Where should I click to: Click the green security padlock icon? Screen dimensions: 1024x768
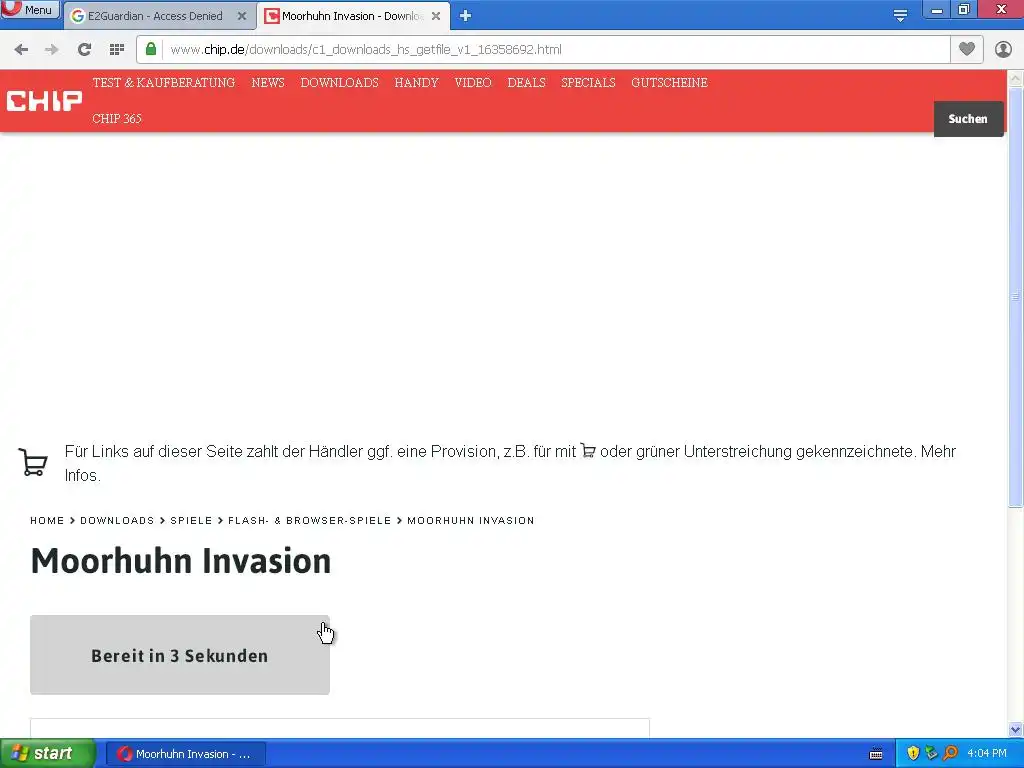[151, 49]
